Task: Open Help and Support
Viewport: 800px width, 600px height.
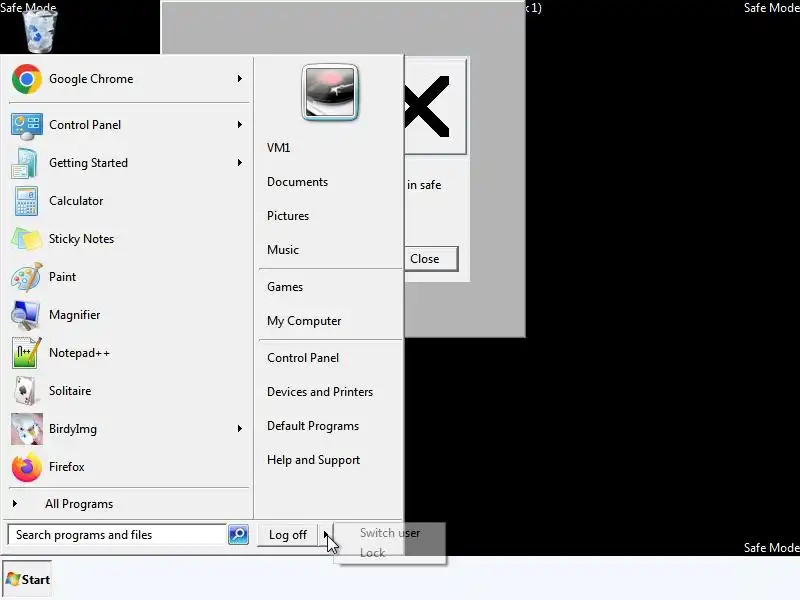Action: click(313, 460)
